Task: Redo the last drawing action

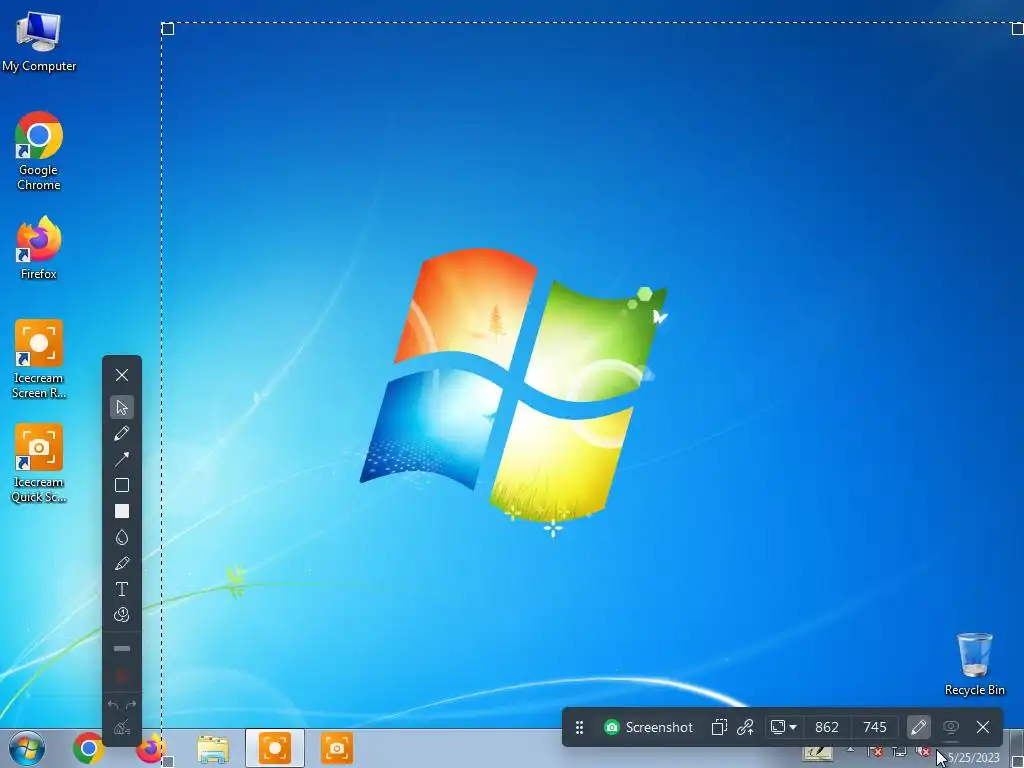Action: point(131,705)
